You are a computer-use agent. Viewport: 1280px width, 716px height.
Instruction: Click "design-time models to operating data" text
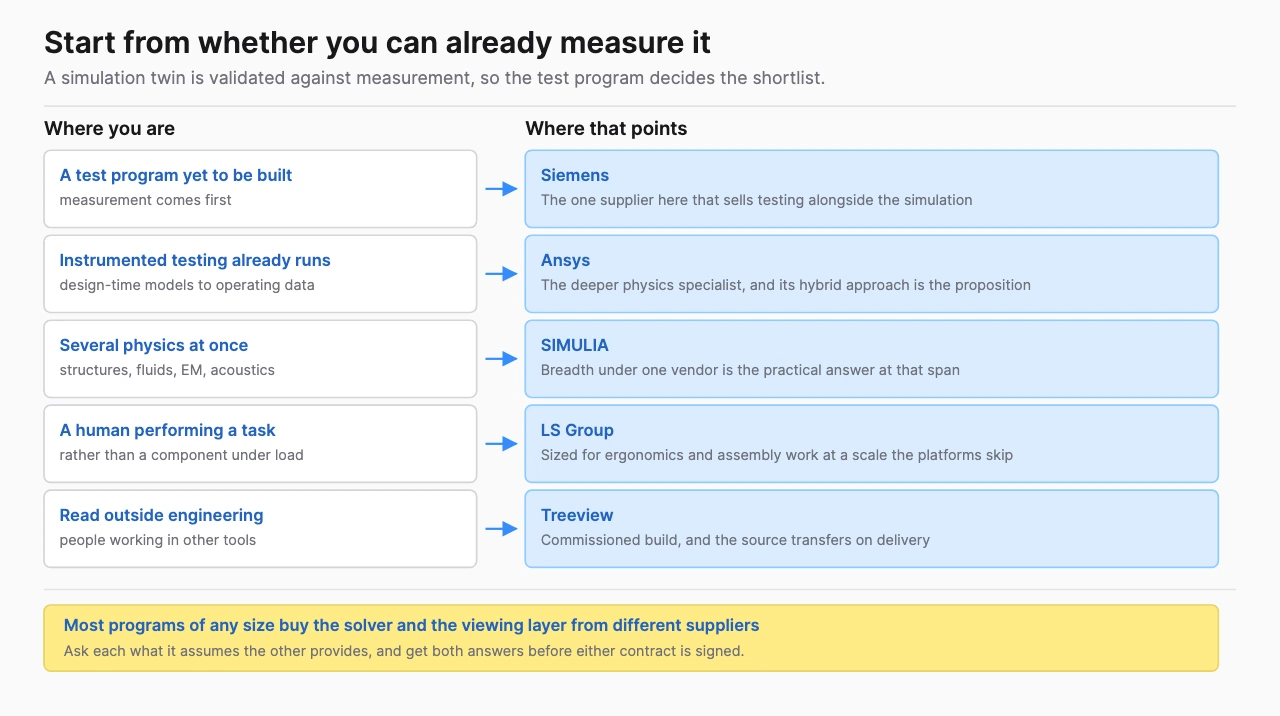(x=187, y=285)
